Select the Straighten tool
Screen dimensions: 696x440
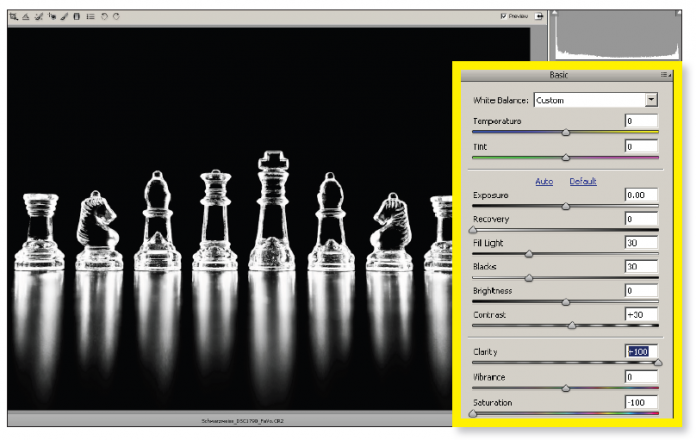pyautogui.click(x=25, y=17)
